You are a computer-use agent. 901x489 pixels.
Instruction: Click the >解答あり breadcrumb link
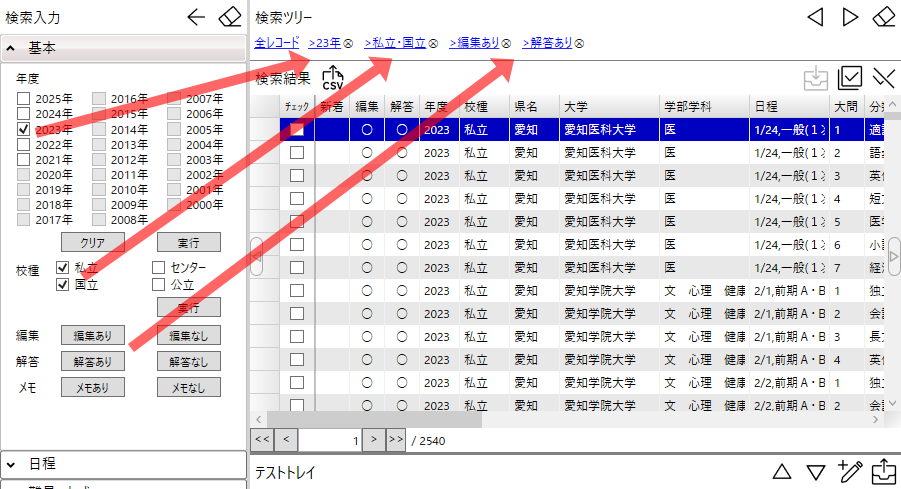pos(548,43)
